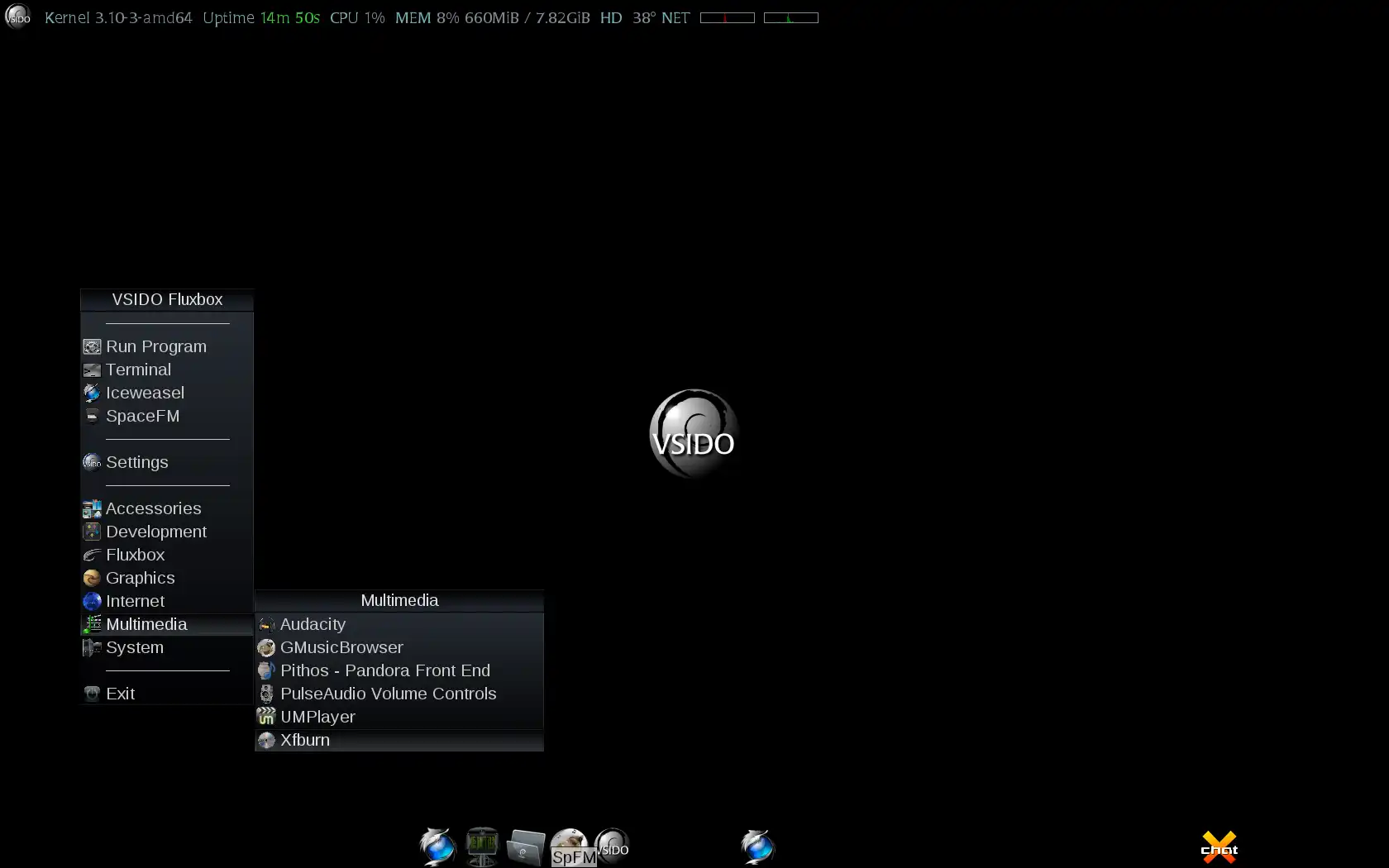Select Exit in the Fluxbox menu
The width and height of the screenshot is (1389, 868).
coord(167,694)
